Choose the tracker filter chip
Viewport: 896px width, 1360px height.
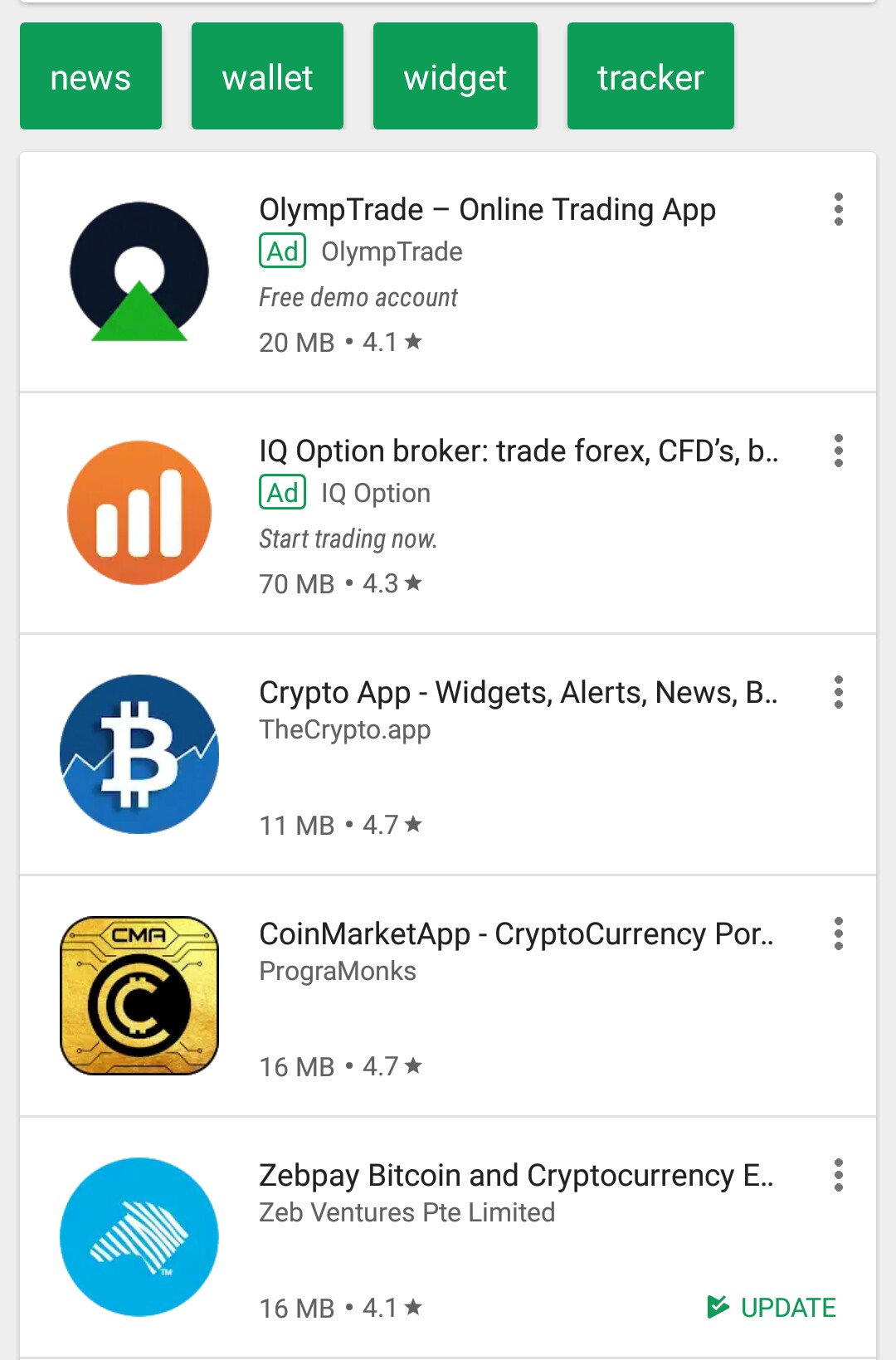pos(650,76)
